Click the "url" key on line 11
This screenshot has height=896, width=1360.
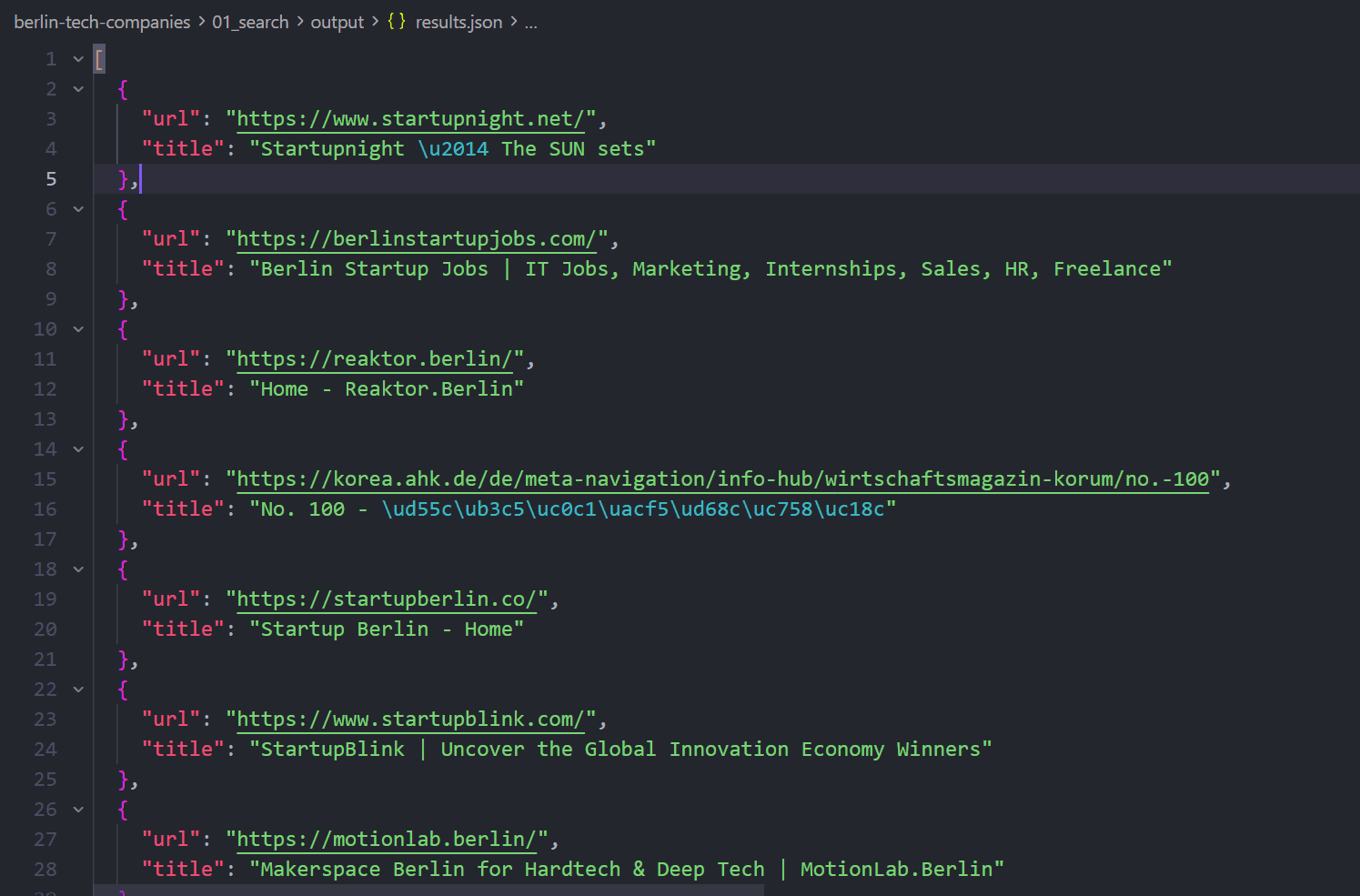pos(170,359)
